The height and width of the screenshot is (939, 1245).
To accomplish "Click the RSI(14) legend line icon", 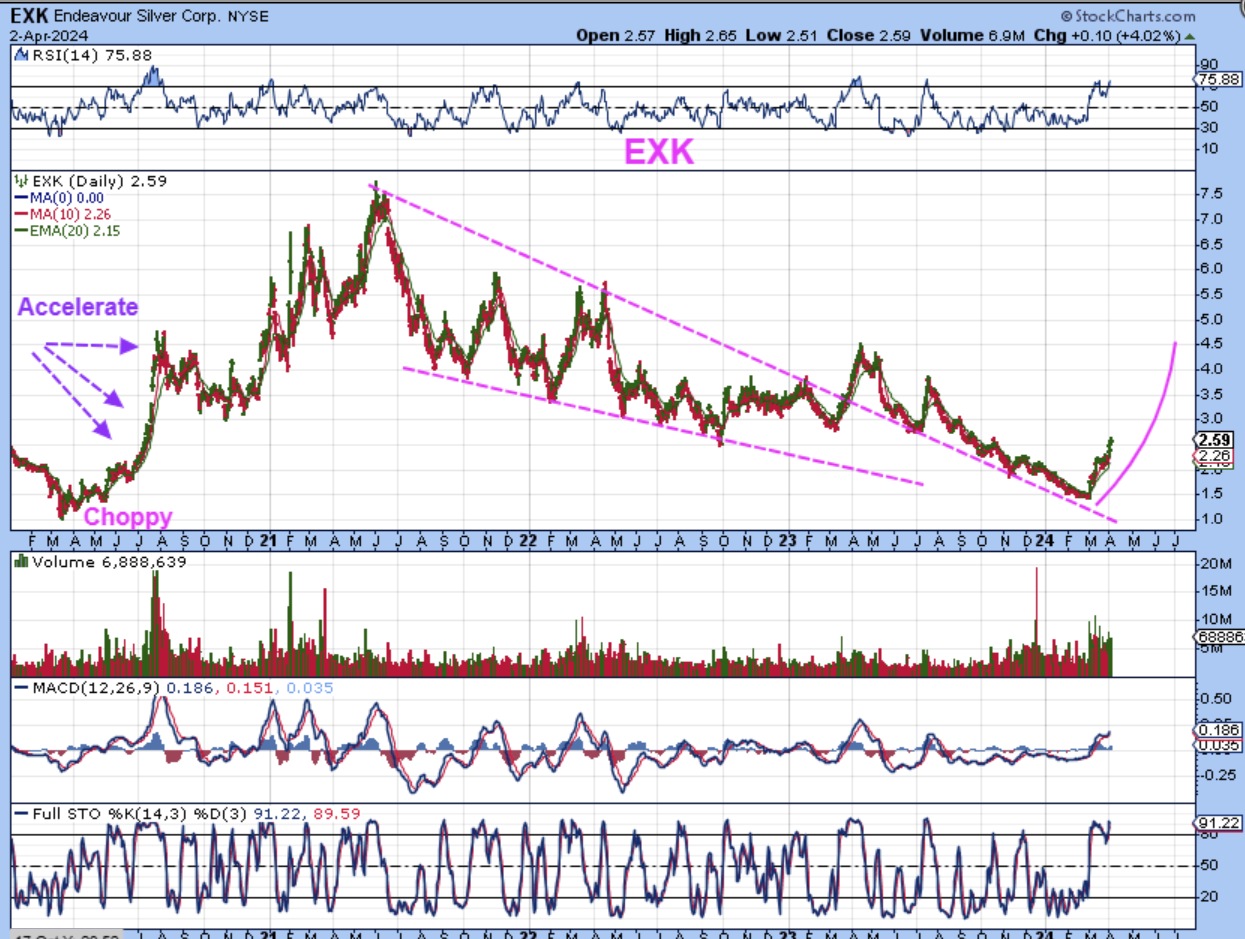I will (x=20, y=56).
